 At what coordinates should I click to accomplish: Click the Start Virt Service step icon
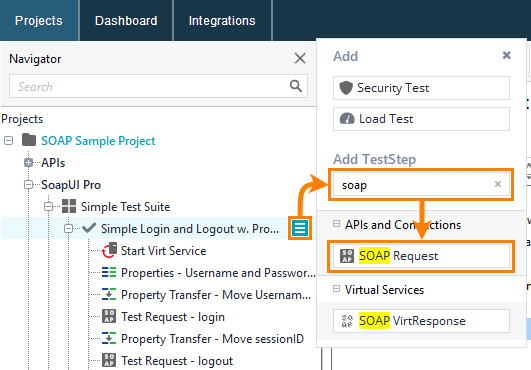pos(109,251)
